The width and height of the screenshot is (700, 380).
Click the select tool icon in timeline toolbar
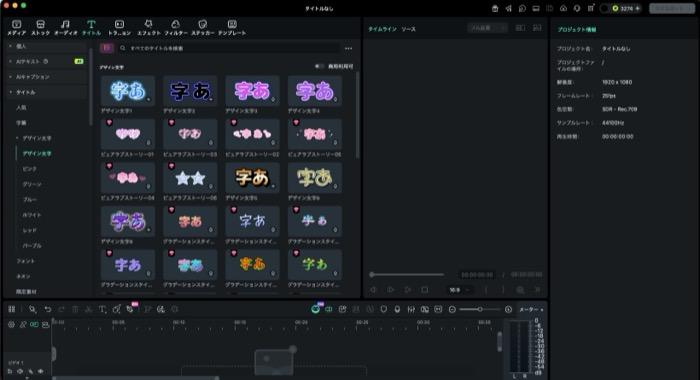(32, 309)
